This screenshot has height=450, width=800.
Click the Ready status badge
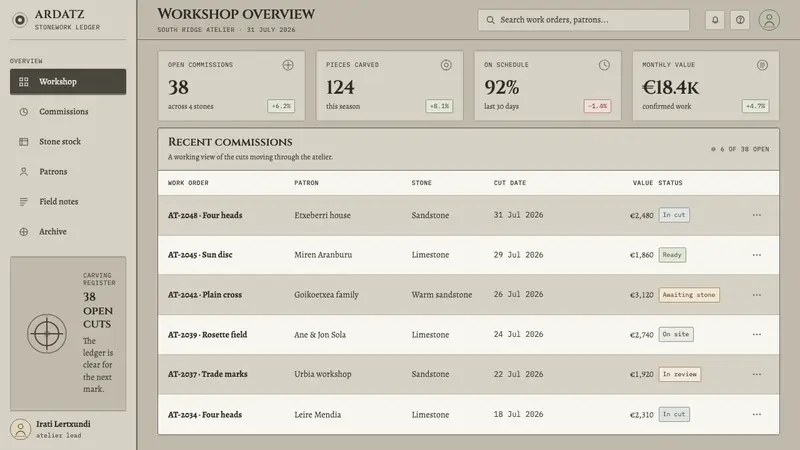(672, 255)
